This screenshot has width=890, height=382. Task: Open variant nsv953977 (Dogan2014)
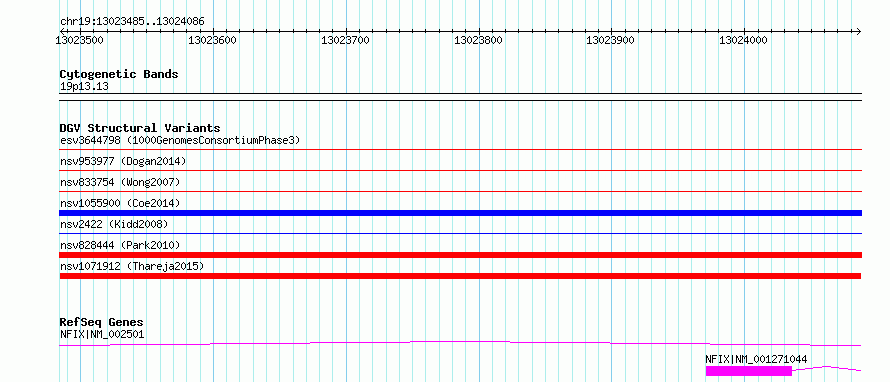pos(123,161)
